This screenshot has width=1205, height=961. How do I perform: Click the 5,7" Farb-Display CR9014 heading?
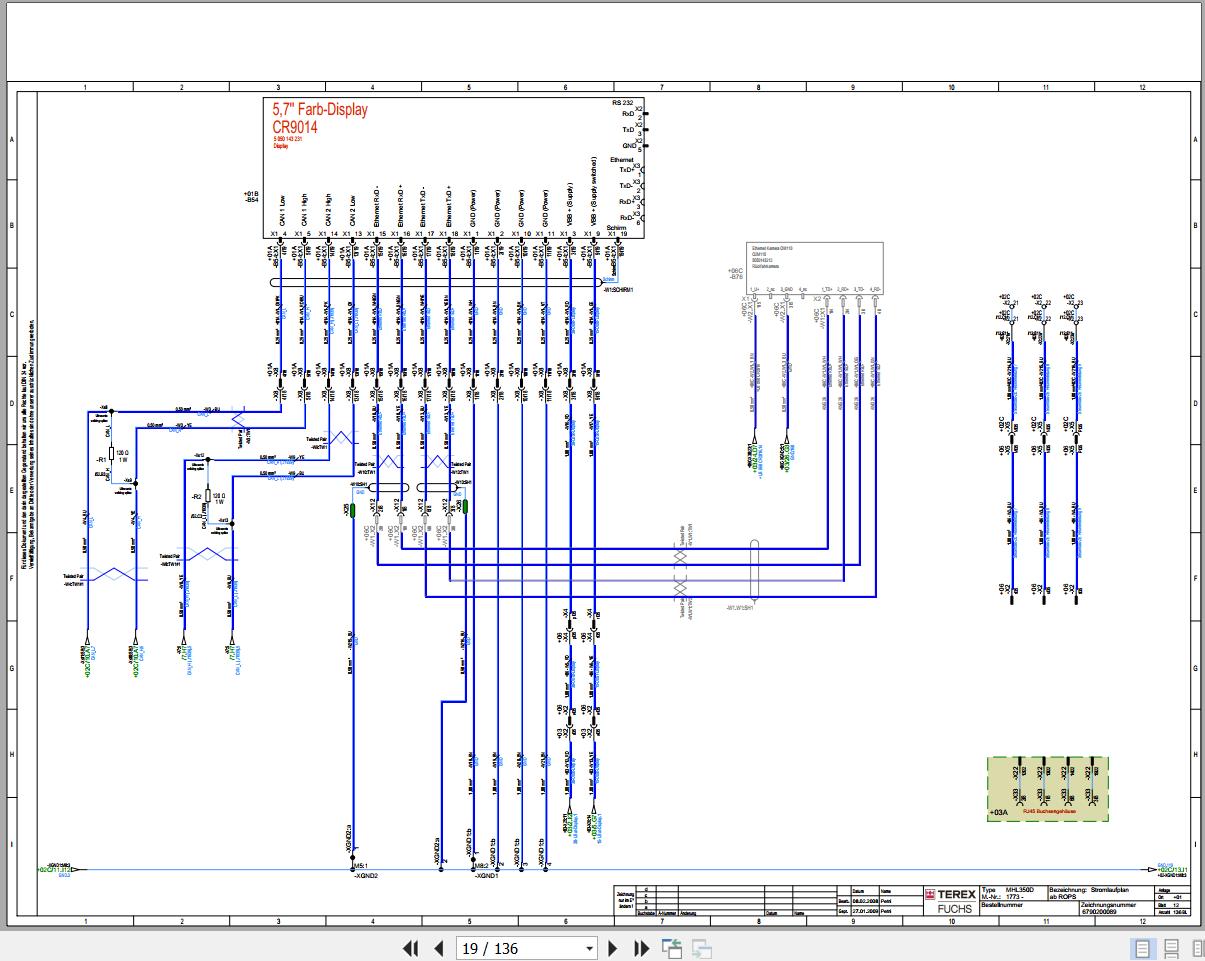click(319, 118)
